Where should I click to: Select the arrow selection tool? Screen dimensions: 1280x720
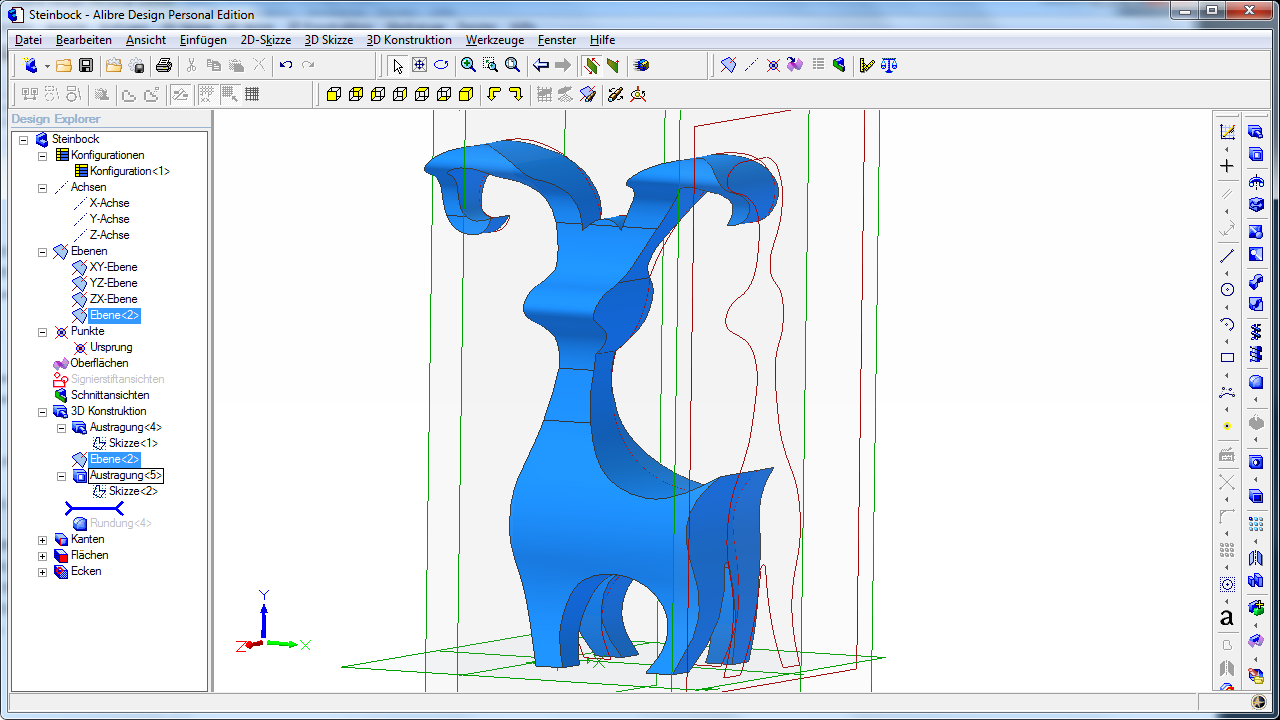click(x=397, y=65)
